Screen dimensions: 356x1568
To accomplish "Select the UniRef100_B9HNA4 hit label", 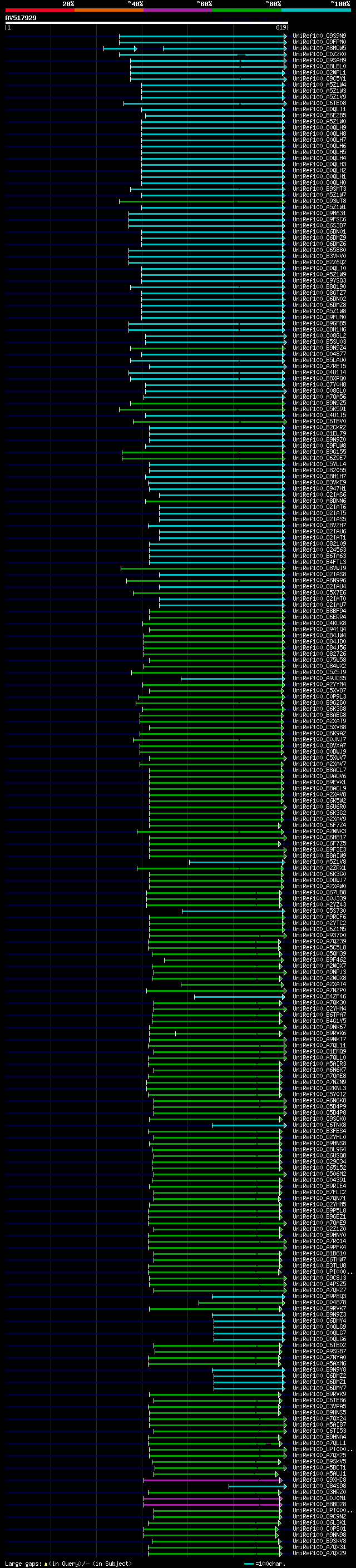I will pyautogui.click(x=319, y=1437).
